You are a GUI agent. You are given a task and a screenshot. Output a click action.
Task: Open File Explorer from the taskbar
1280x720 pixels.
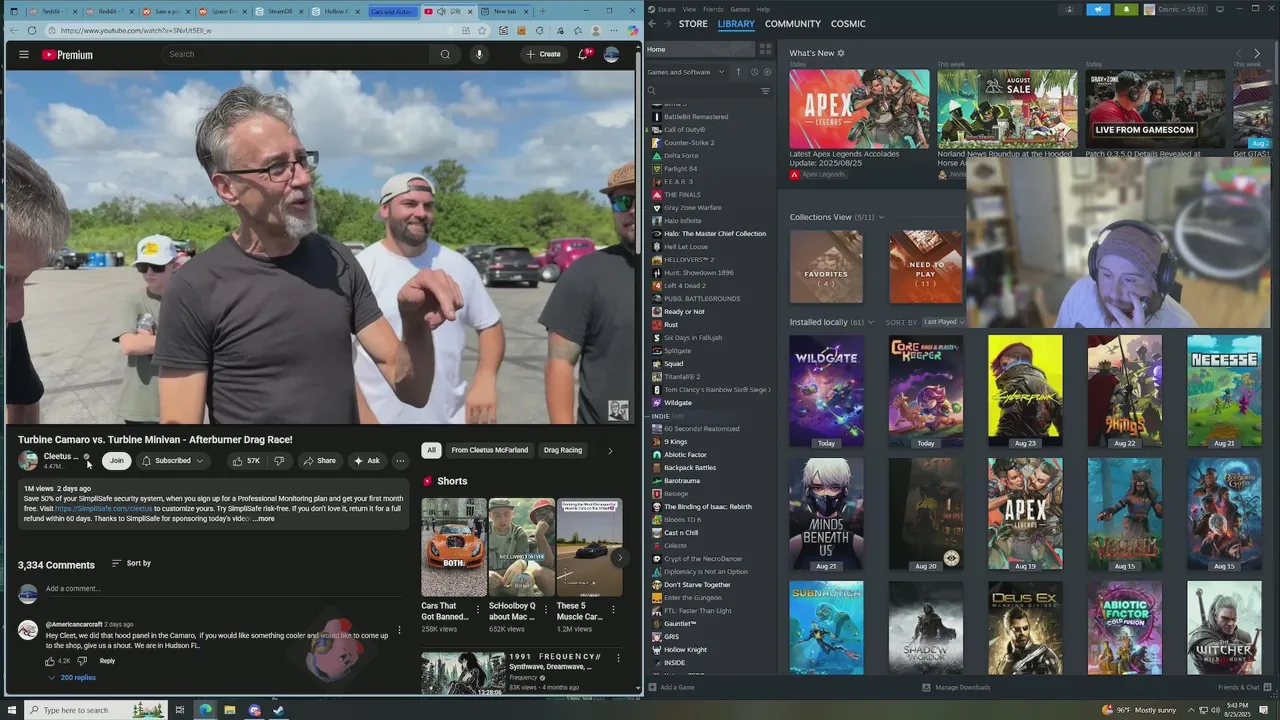click(229, 710)
